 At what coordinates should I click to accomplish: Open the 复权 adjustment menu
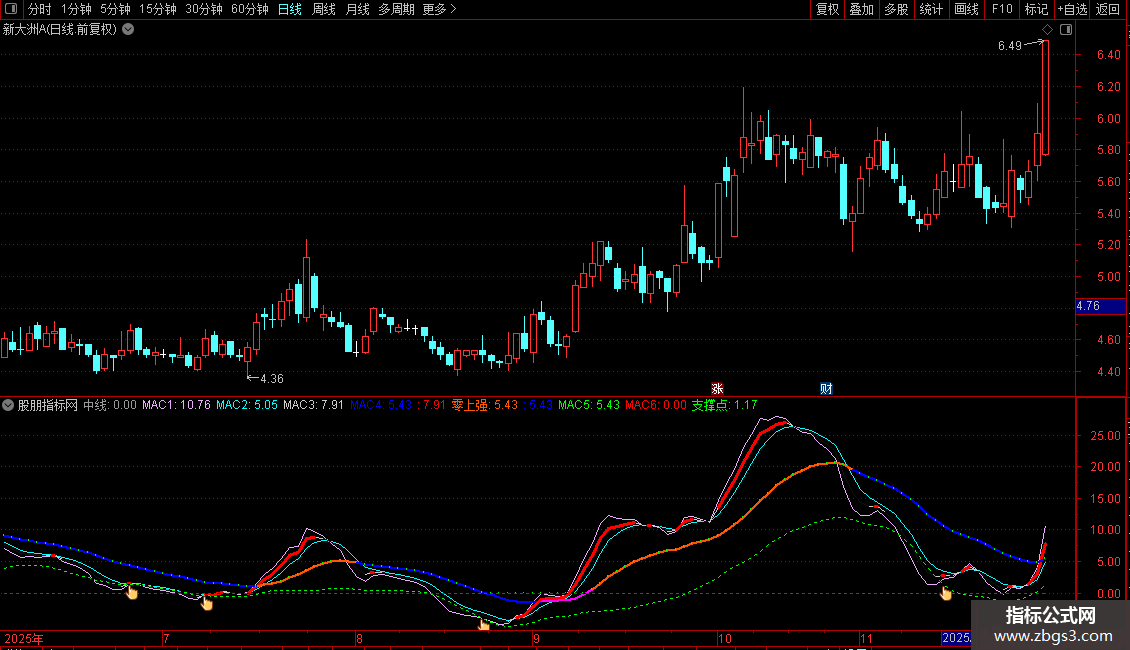pyautogui.click(x=827, y=9)
